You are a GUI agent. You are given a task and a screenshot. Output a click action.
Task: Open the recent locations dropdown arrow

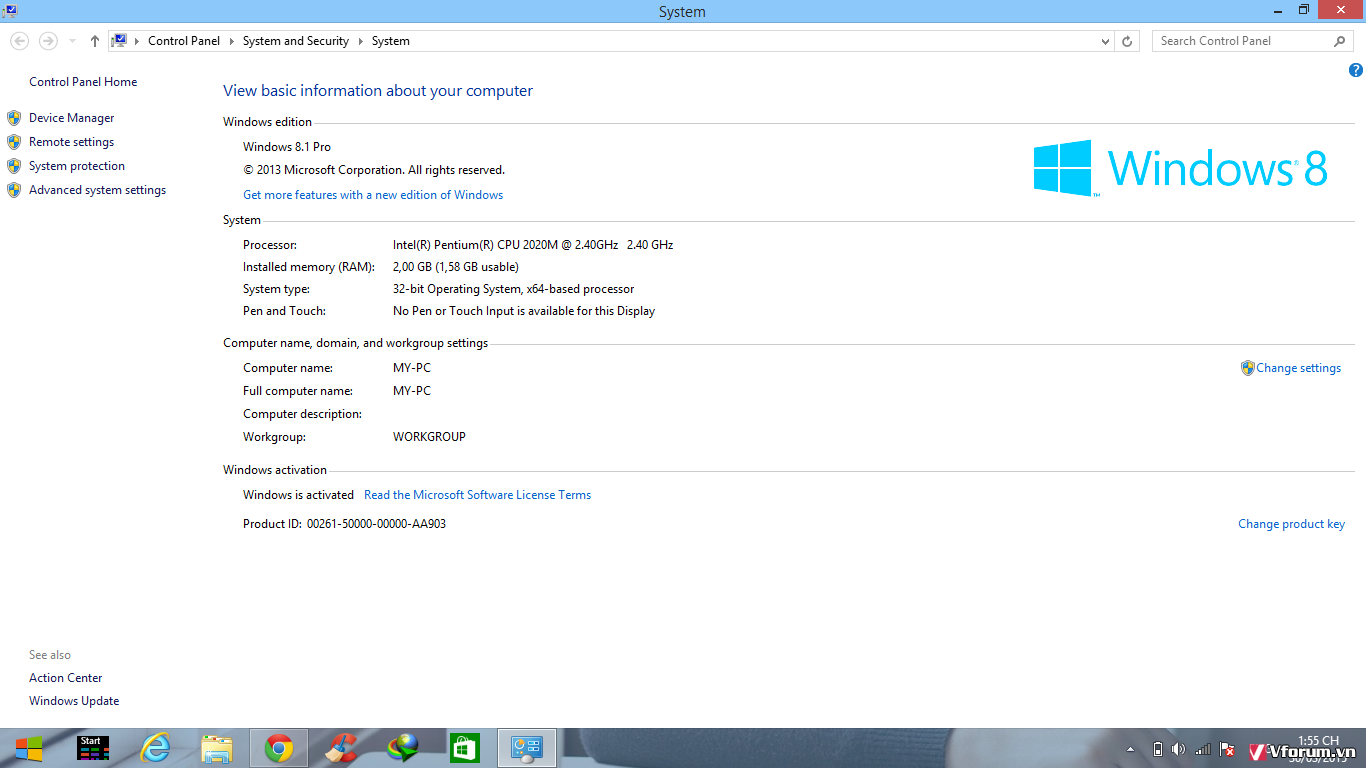72,41
